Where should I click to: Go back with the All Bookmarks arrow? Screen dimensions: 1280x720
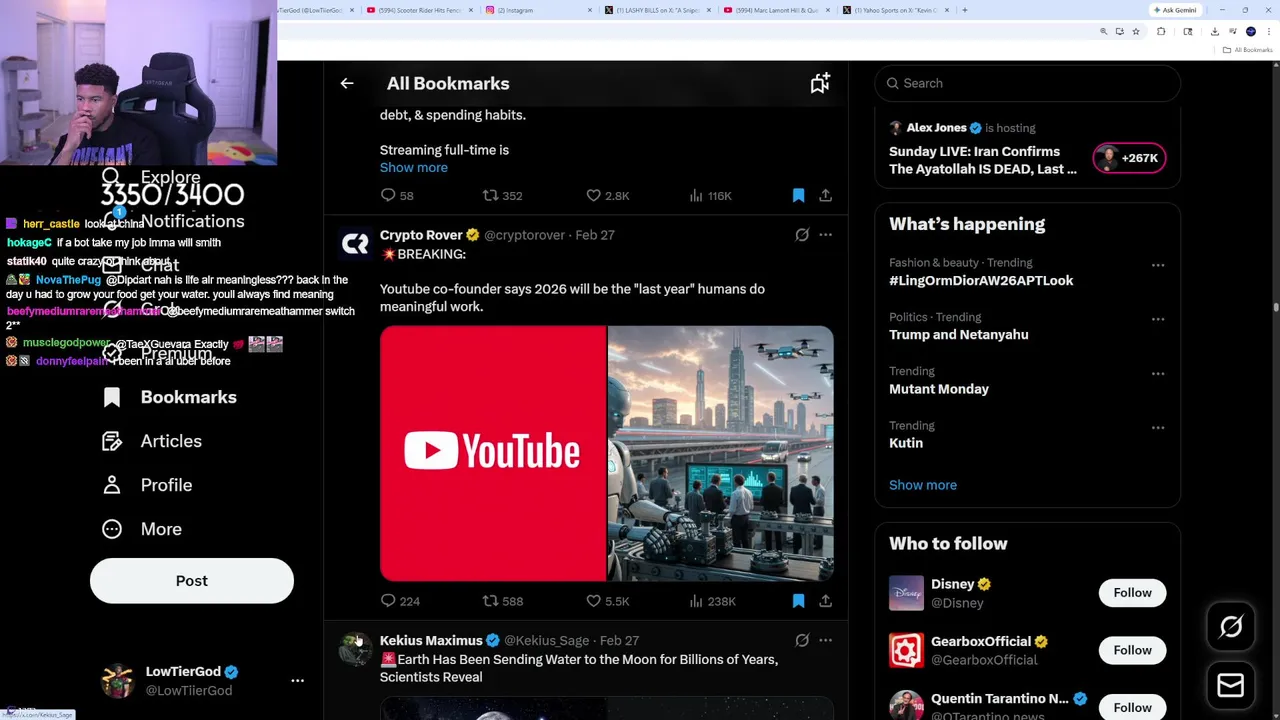pos(347,84)
